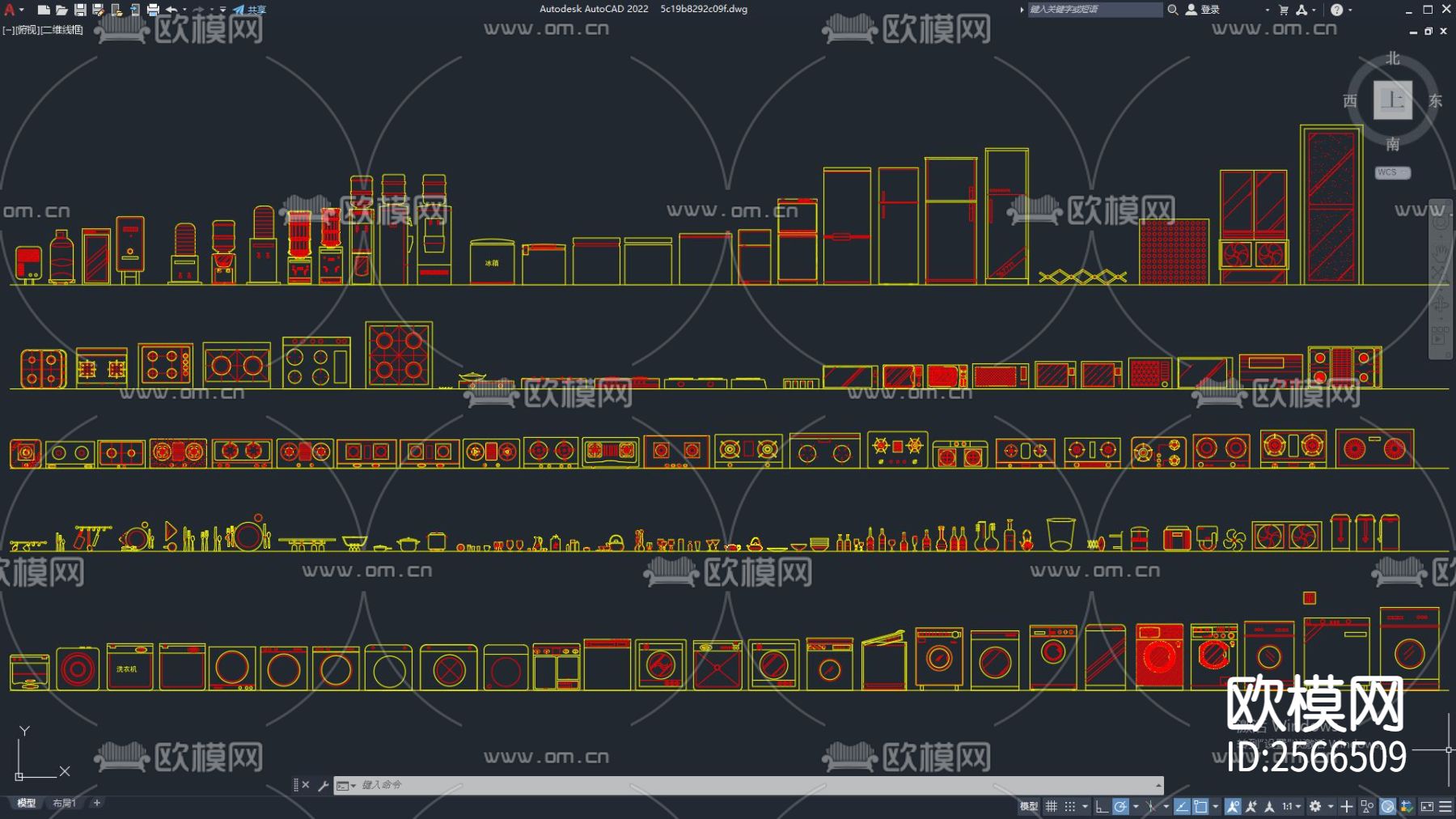Click the Save As icon

point(98,10)
